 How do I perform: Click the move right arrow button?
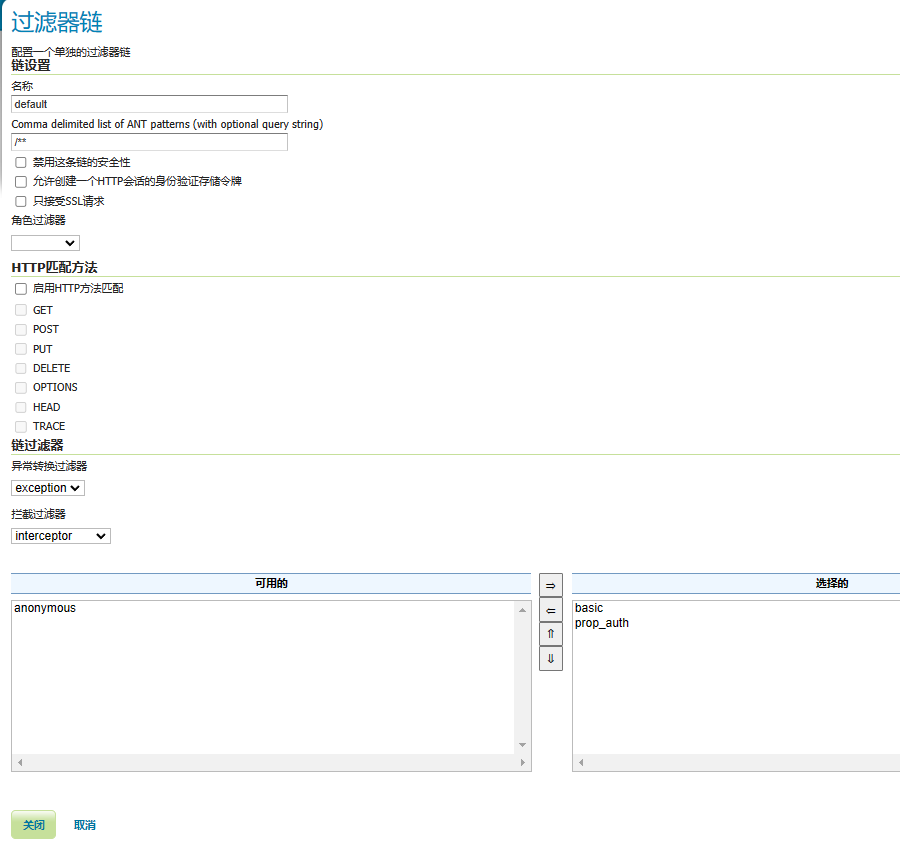[x=550, y=585]
